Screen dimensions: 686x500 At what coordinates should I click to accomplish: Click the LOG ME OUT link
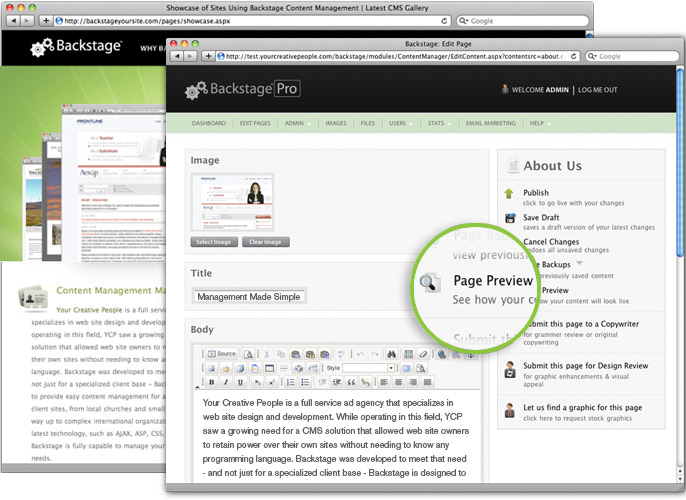(x=597, y=90)
